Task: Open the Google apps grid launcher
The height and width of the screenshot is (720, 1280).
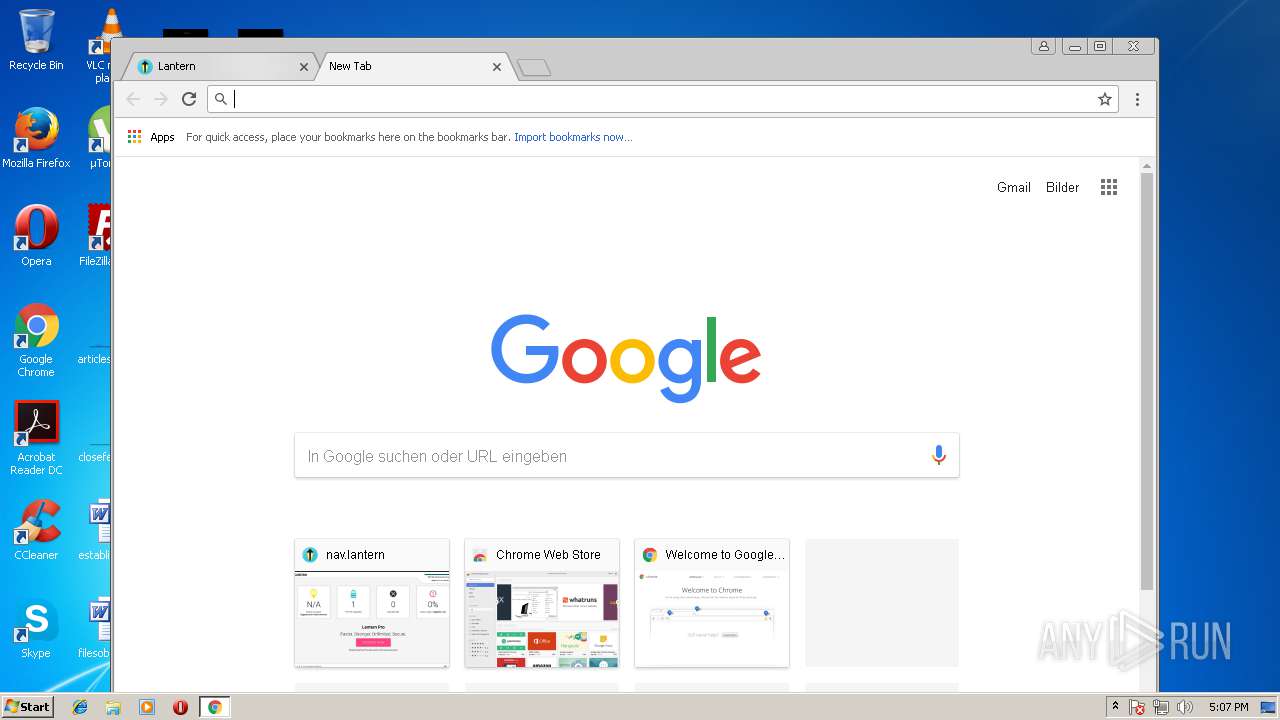Action: [x=1109, y=187]
